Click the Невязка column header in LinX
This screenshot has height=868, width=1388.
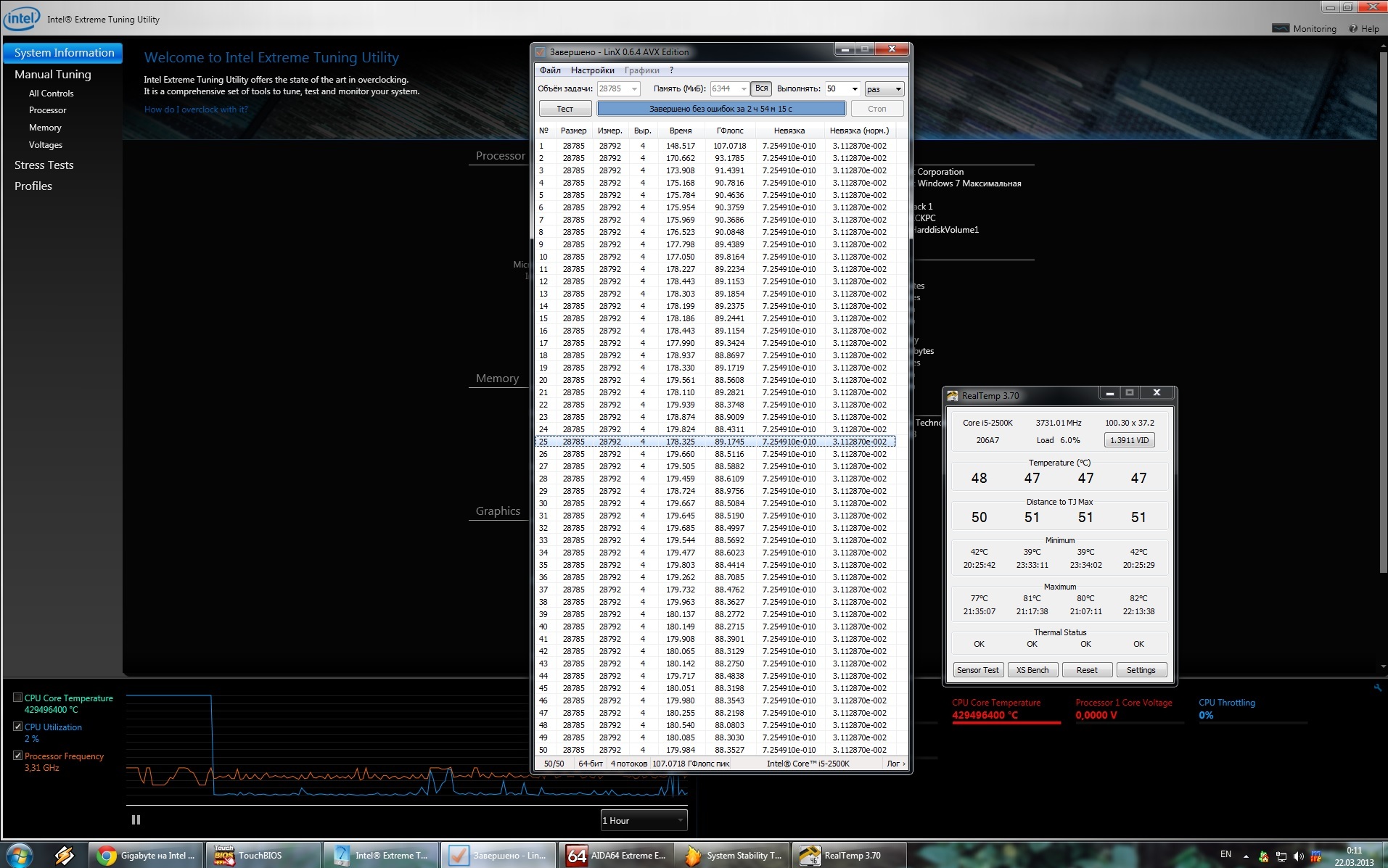789,131
